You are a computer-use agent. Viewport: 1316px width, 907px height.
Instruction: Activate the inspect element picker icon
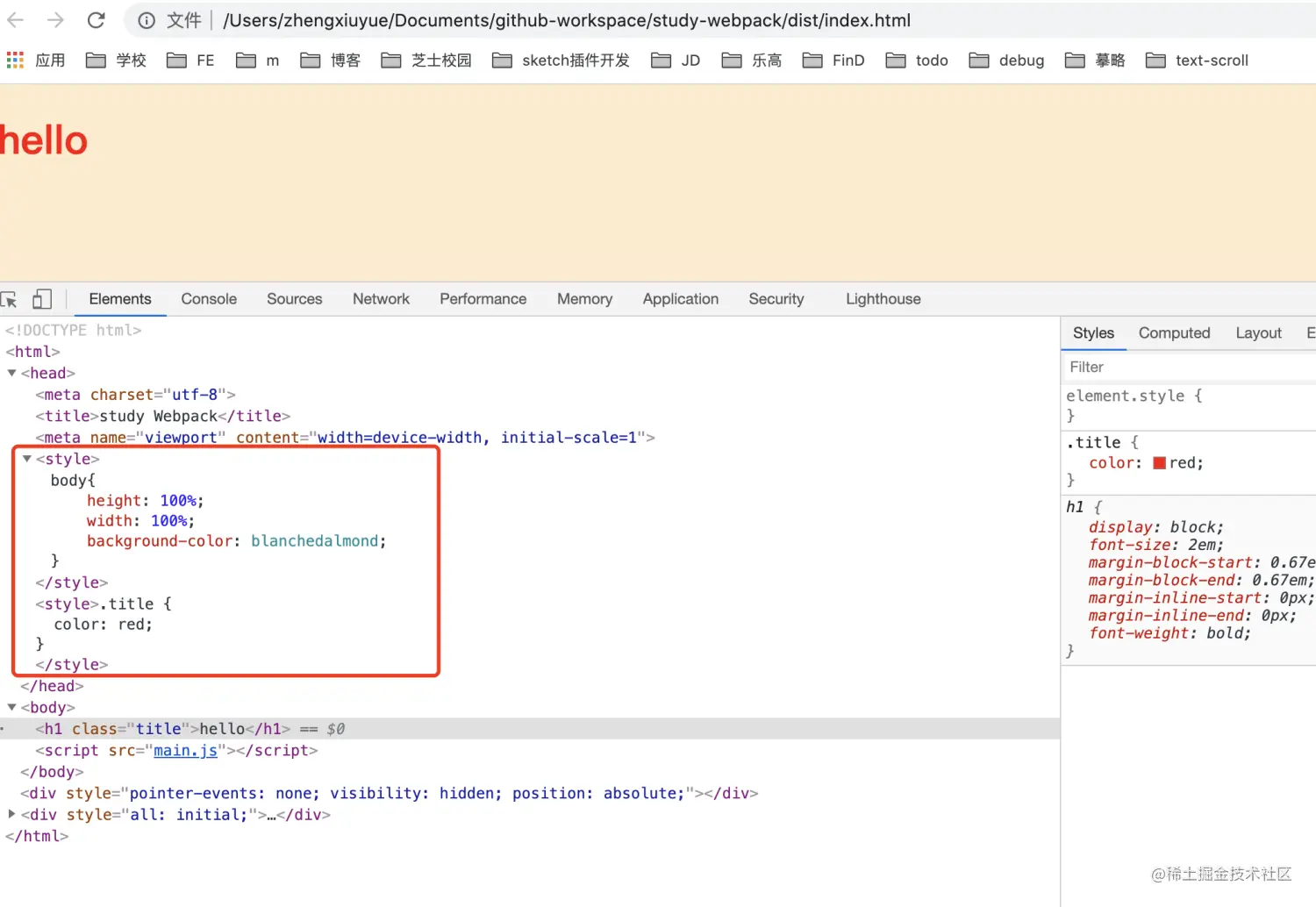pos(10,299)
